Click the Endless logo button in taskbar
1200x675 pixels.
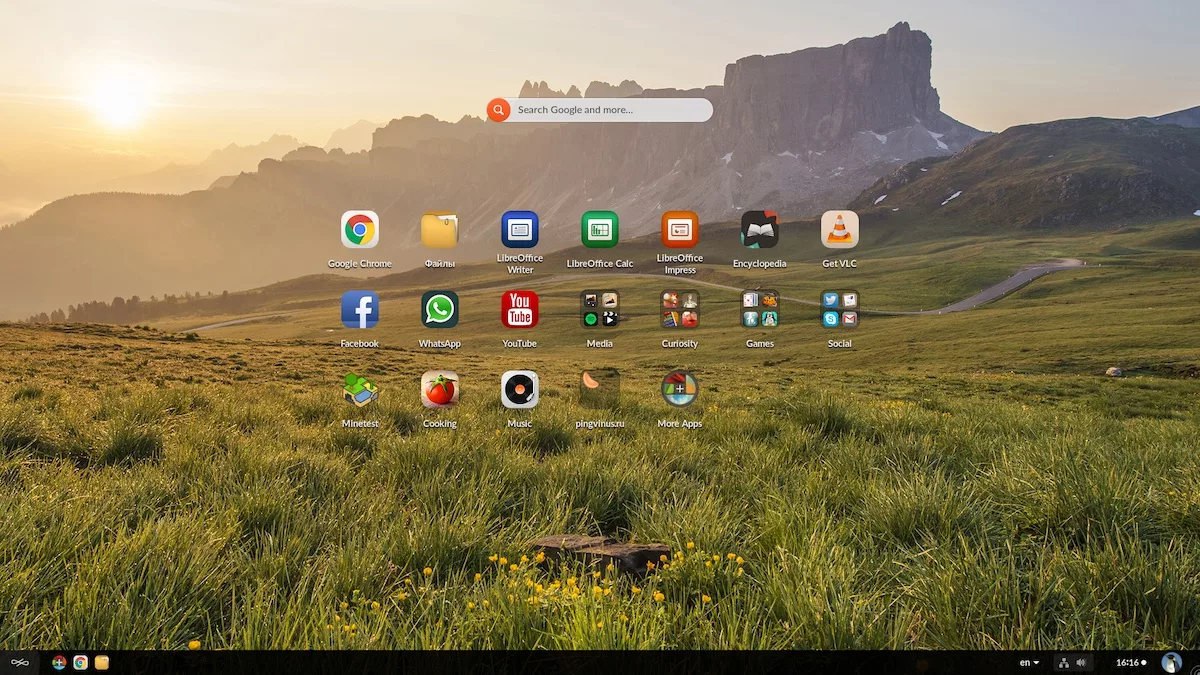(19, 662)
